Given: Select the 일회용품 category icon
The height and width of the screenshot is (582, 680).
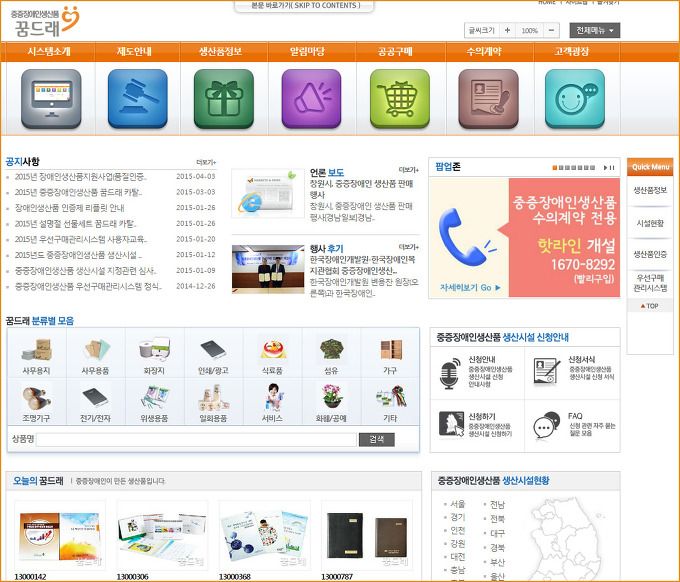Looking at the screenshot, I should (x=213, y=399).
